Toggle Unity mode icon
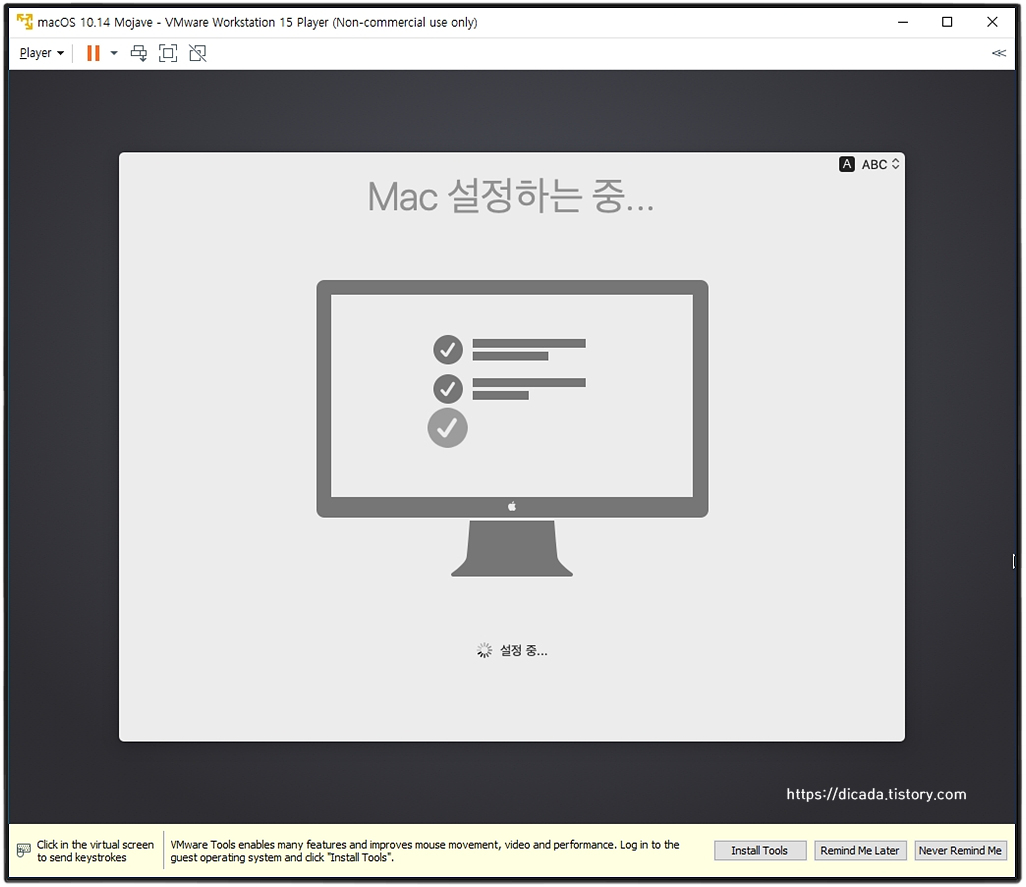 click(x=198, y=53)
